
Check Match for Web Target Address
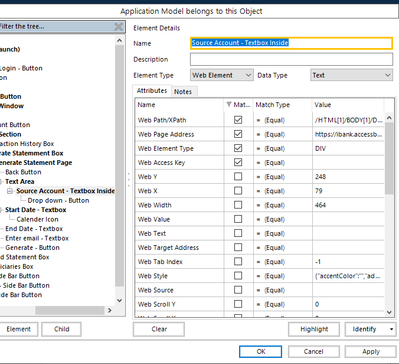point(238,247)
